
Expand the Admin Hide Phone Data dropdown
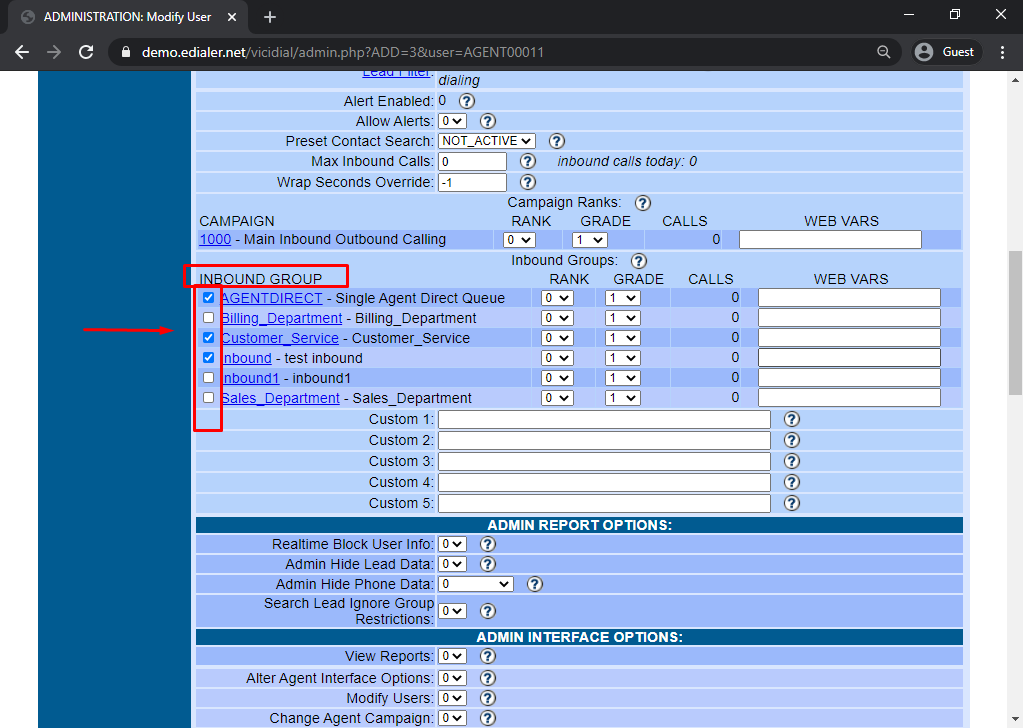tap(476, 584)
